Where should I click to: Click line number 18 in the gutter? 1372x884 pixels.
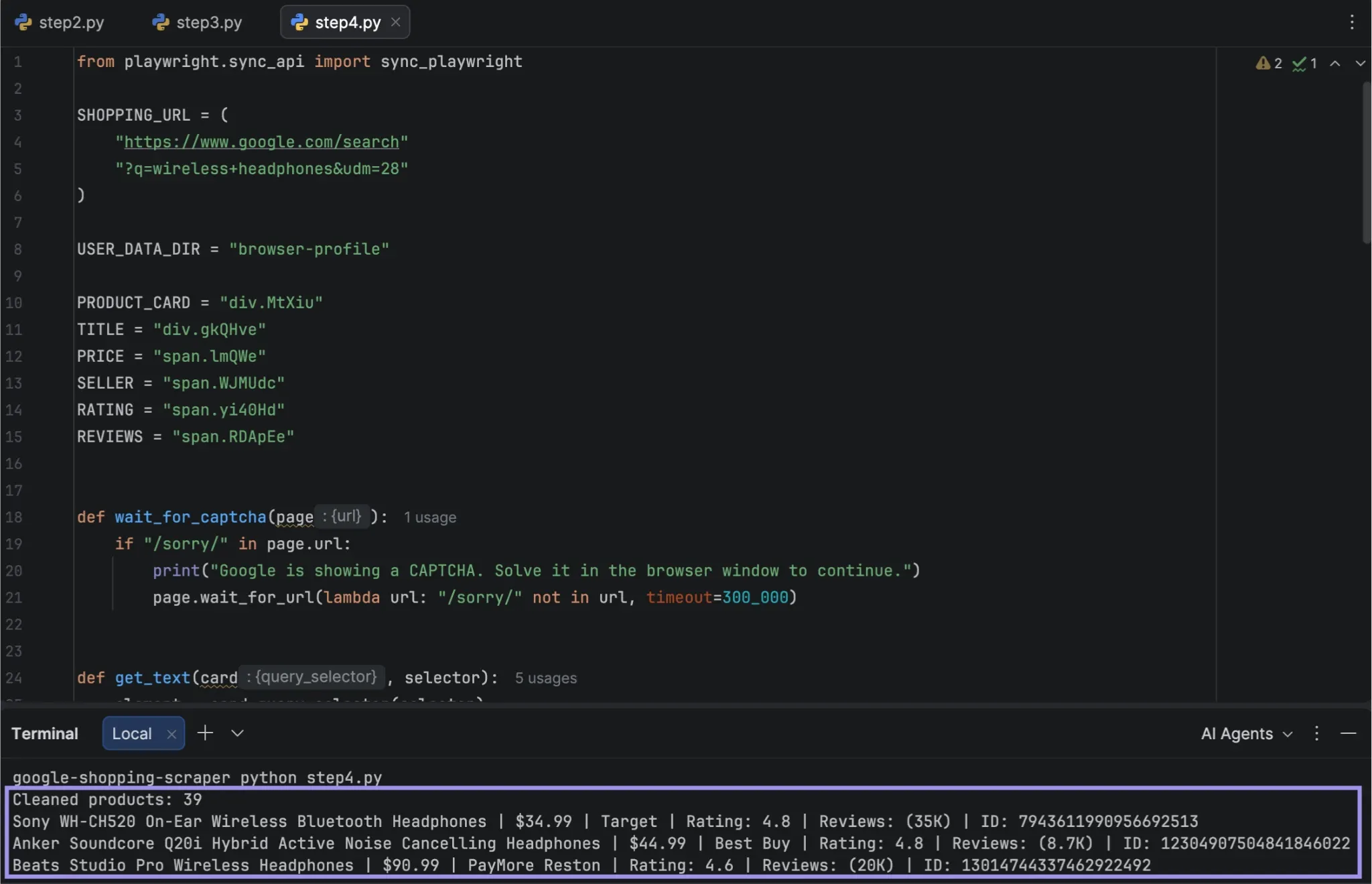point(14,517)
